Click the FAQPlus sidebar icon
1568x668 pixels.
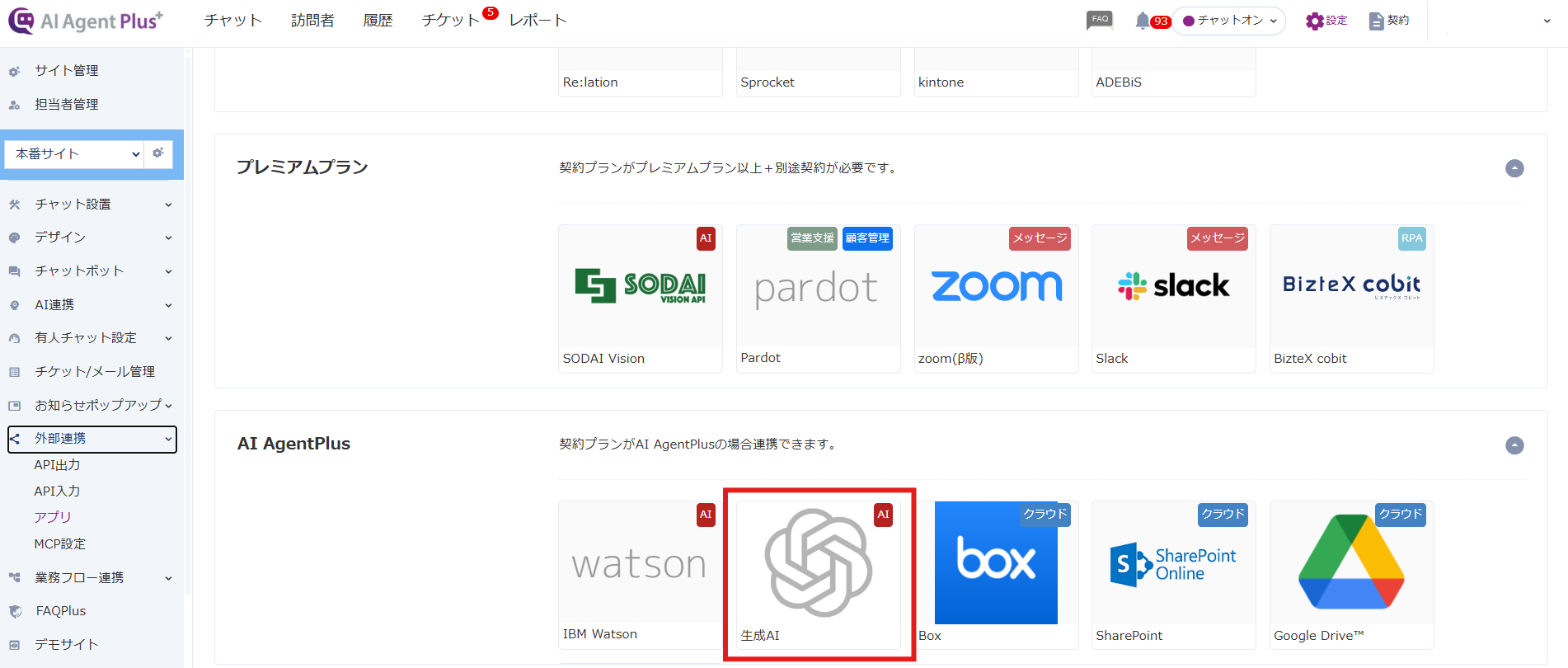point(15,611)
